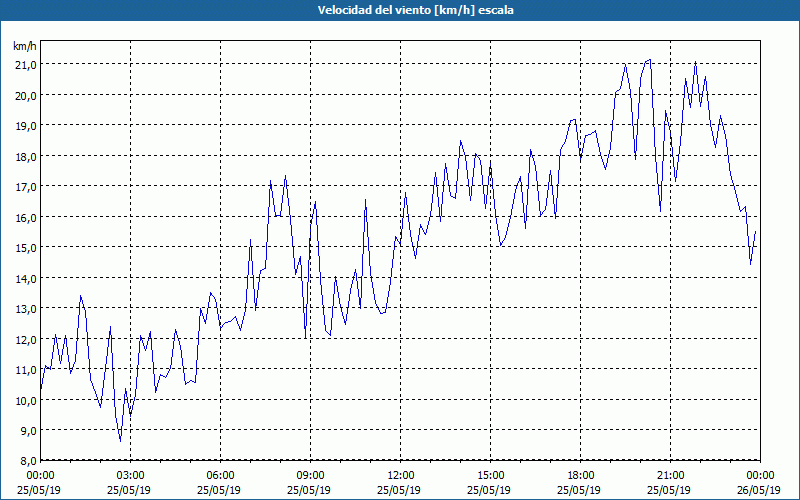Click the '9,0' y-axis value
Image resolution: width=800 pixels, height=500 pixels.
[x=29, y=431]
